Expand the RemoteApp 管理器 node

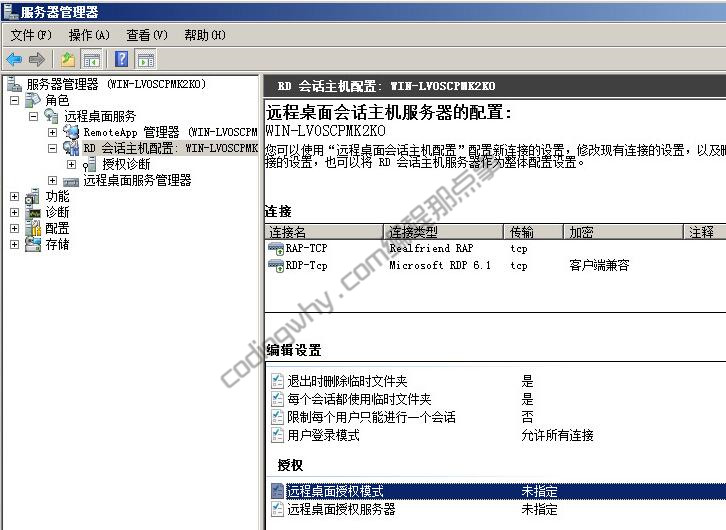(52, 132)
